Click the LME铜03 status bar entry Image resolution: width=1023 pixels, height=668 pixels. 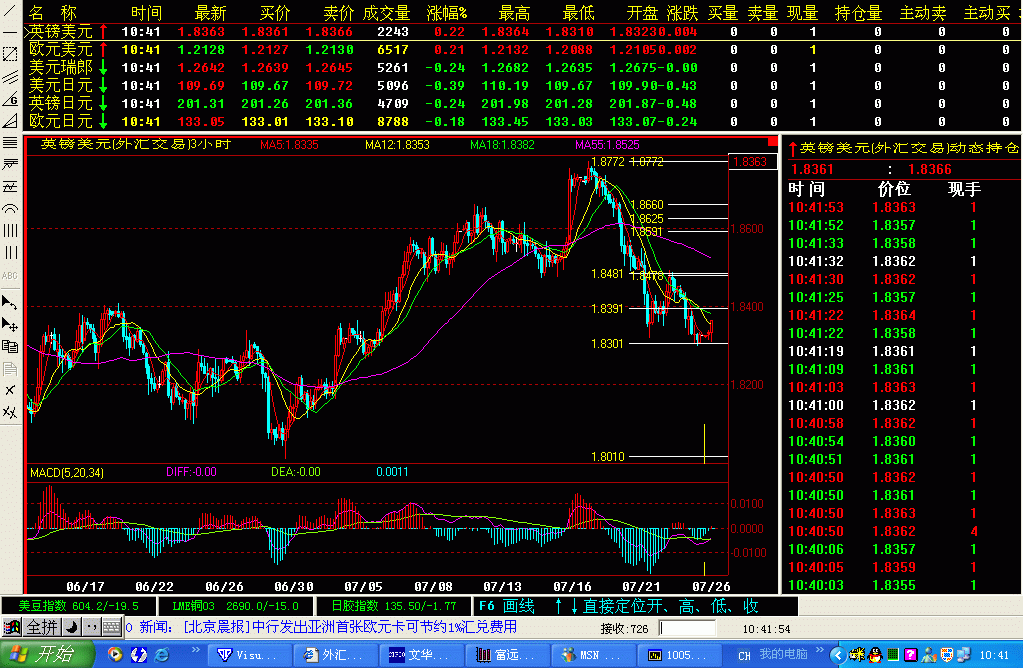pos(235,606)
